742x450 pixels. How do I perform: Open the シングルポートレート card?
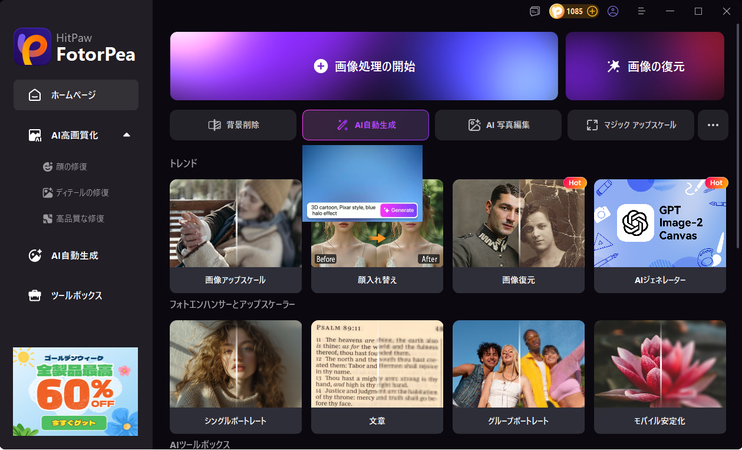(236, 377)
